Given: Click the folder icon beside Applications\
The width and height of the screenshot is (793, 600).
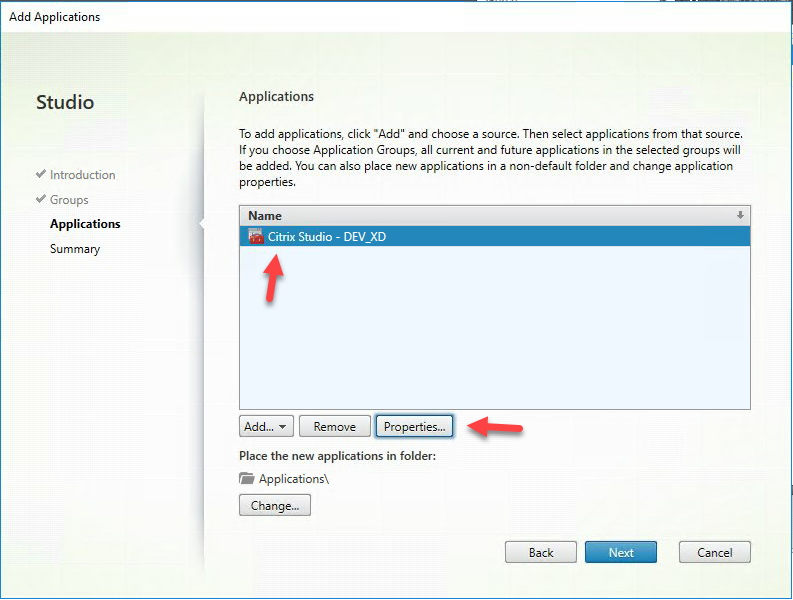Looking at the screenshot, I should coord(246,478).
